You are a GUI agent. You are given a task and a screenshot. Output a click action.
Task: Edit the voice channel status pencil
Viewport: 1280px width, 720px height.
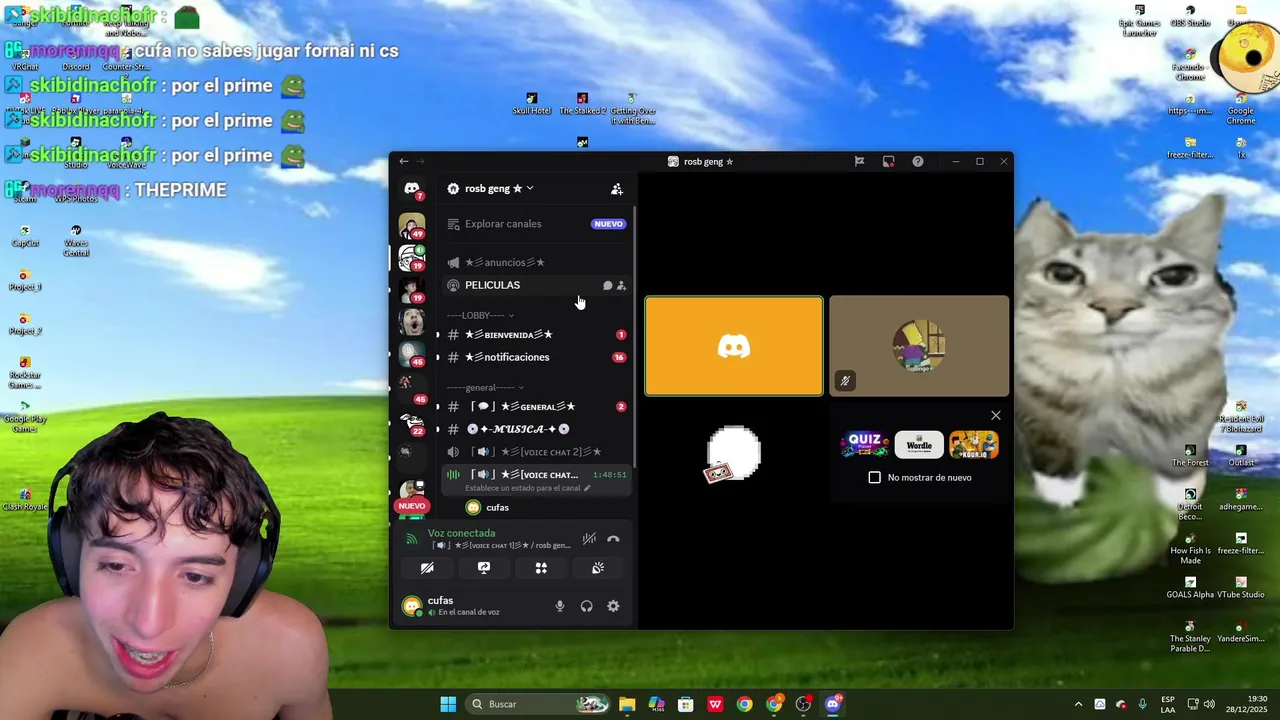tap(588, 488)
